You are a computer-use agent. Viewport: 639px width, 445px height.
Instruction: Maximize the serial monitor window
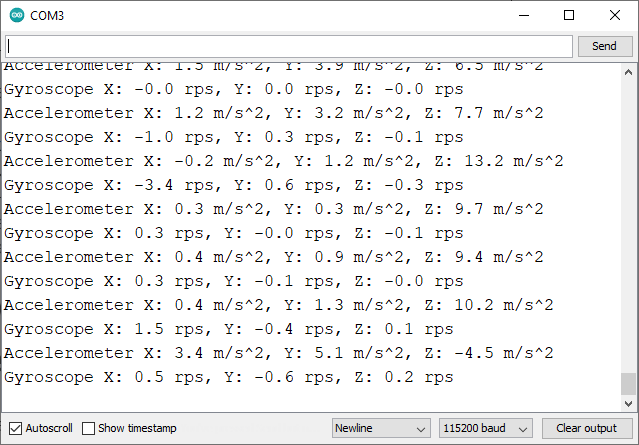tap(568, 15)
